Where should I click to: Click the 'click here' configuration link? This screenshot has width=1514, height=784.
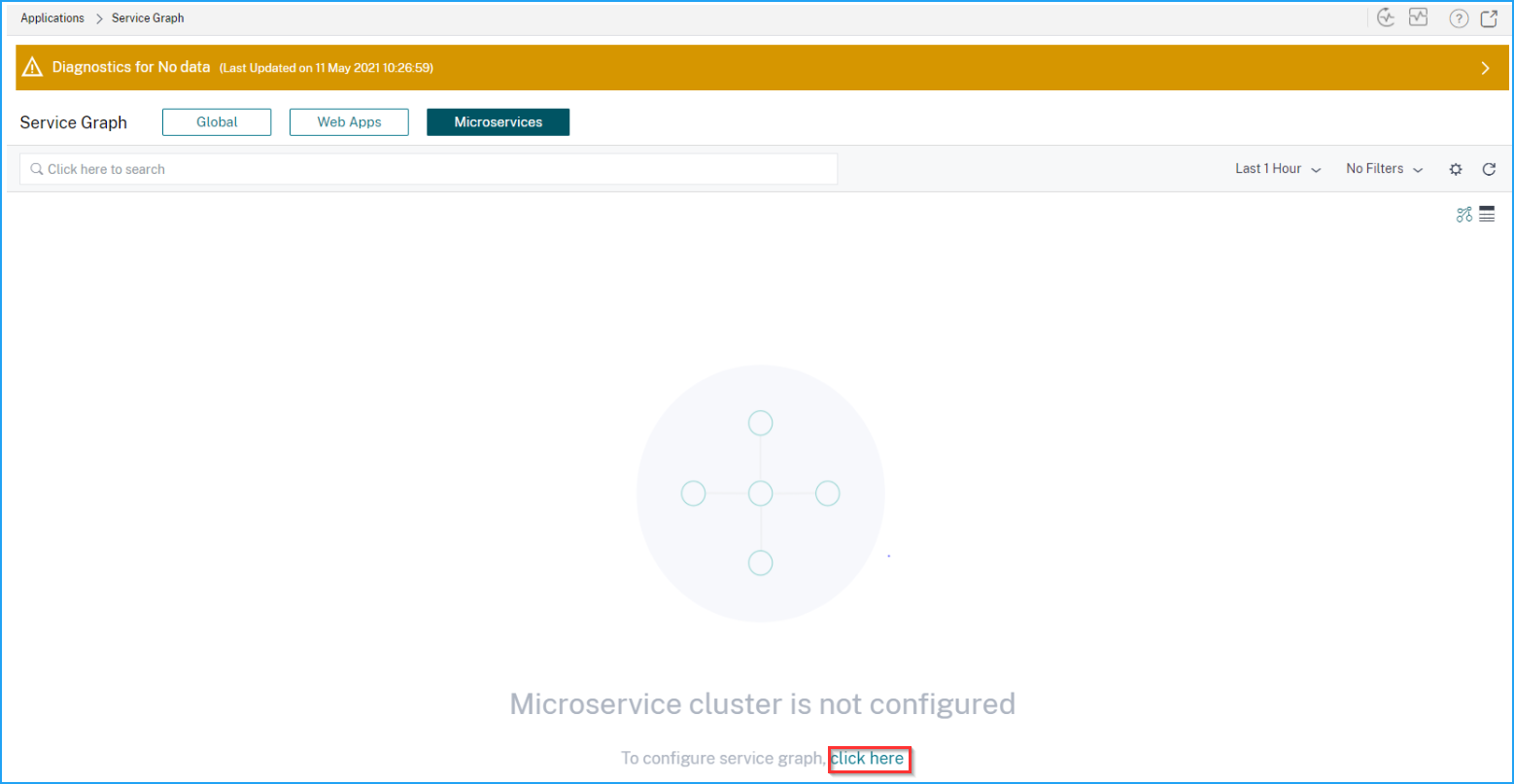(x=868, y=758)
